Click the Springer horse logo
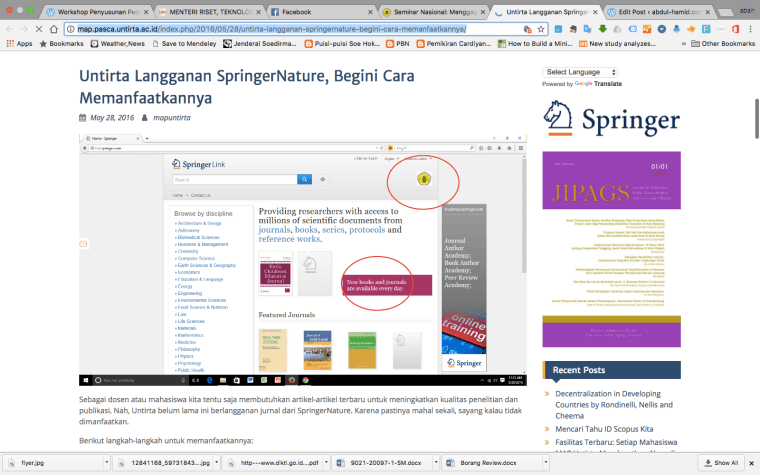This screenshot has height=475, width=760. click(612, 119)
